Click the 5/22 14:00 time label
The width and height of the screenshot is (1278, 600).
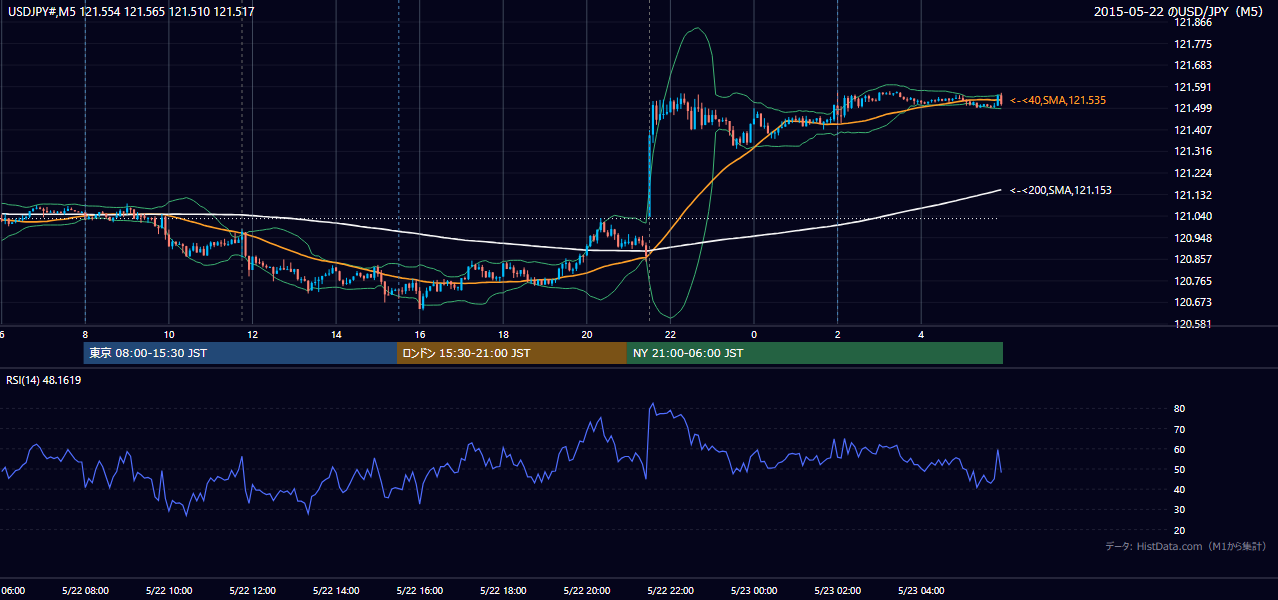pyautogui.click(x=336, y=591)
